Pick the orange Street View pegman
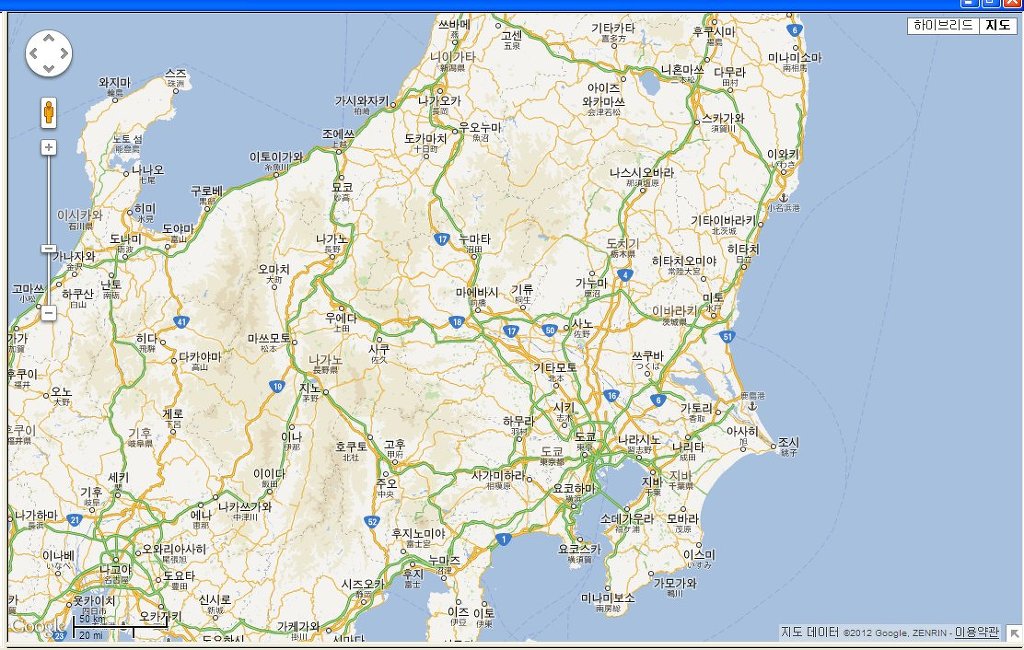1024x650 pixels. (48, 112)
